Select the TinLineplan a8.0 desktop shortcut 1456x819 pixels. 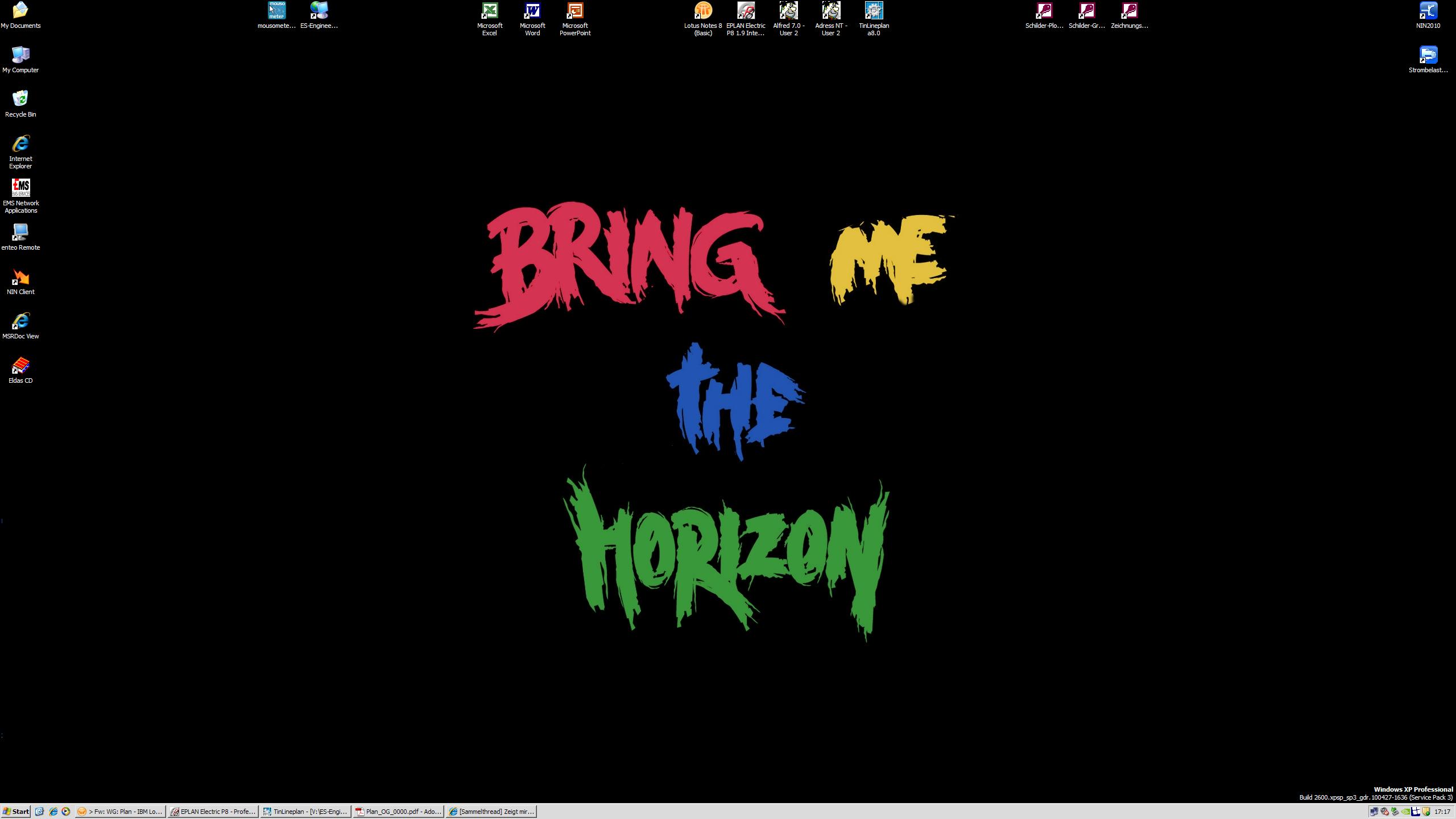874,11
